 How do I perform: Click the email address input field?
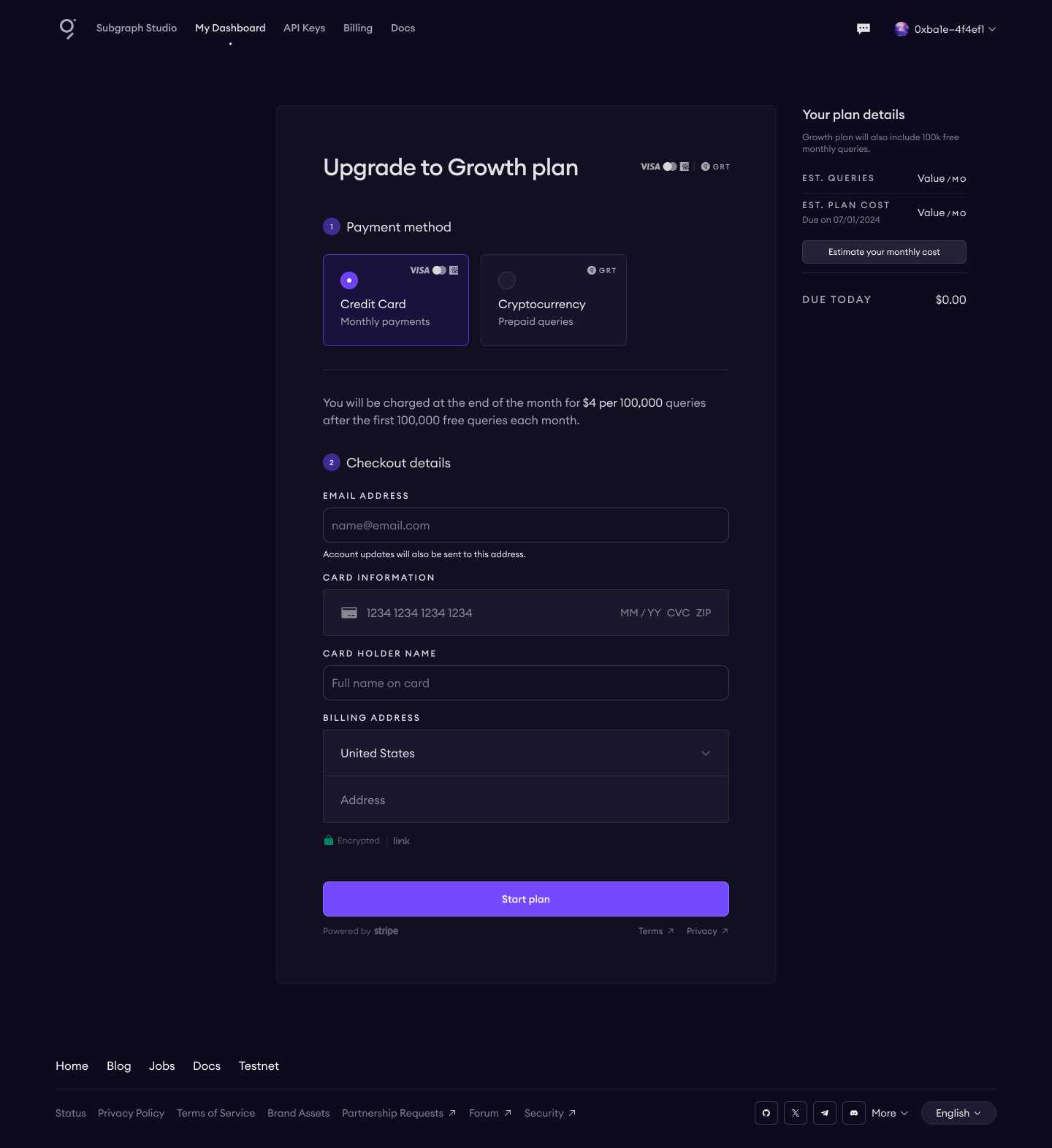(x=526, y=525)
